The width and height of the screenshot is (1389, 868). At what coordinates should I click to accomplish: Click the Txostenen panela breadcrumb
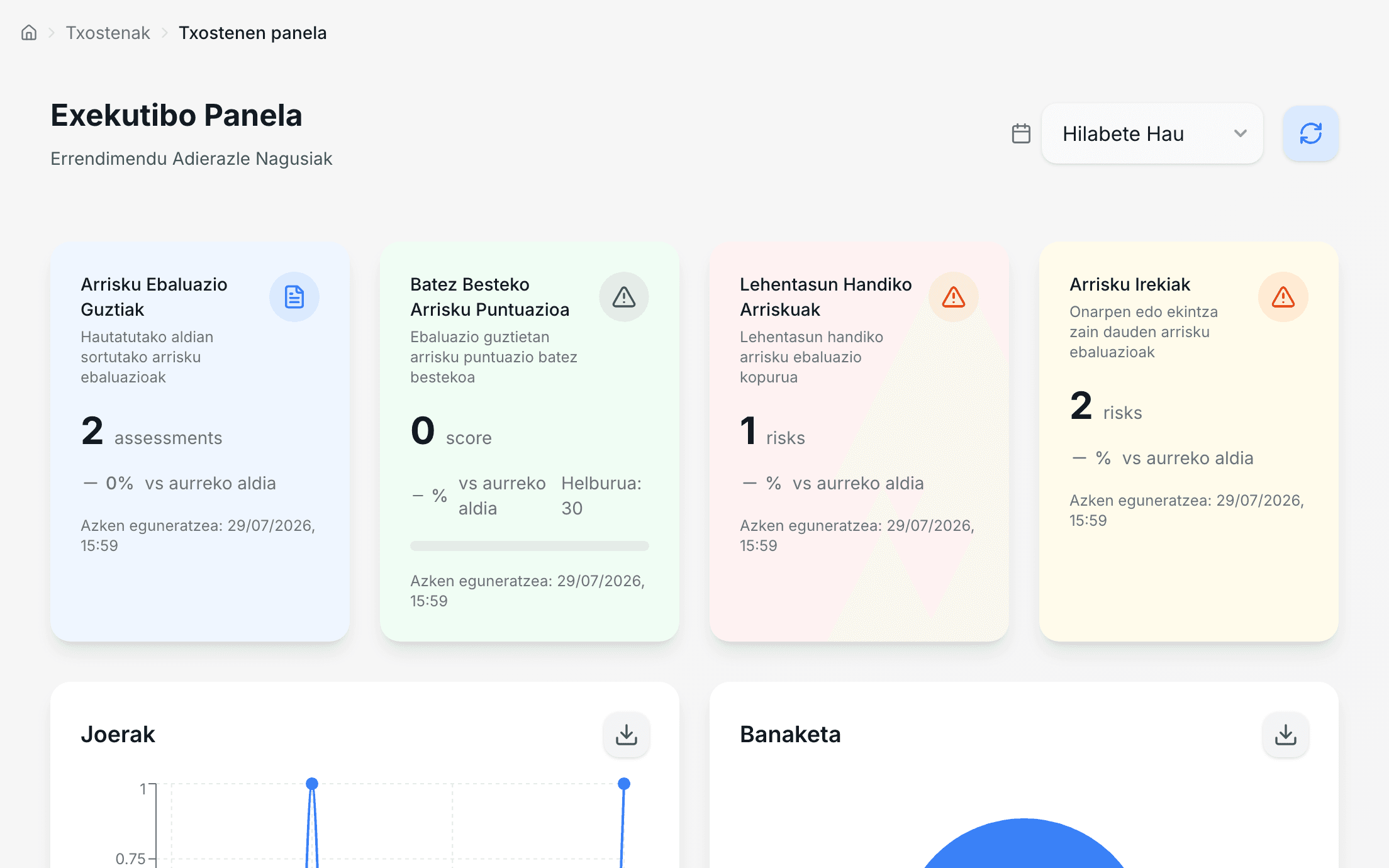253,33
